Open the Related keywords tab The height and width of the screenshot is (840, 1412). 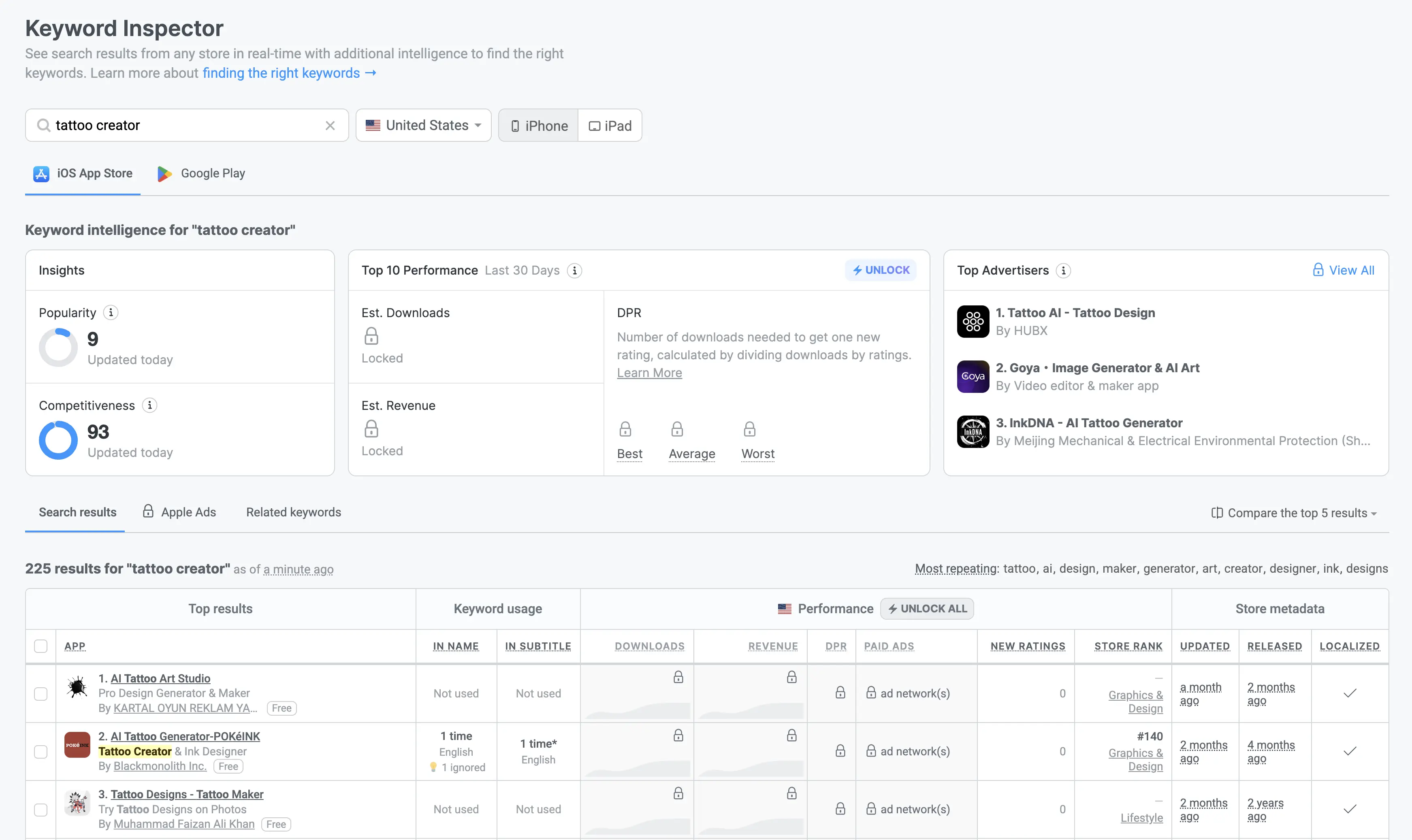293,512
